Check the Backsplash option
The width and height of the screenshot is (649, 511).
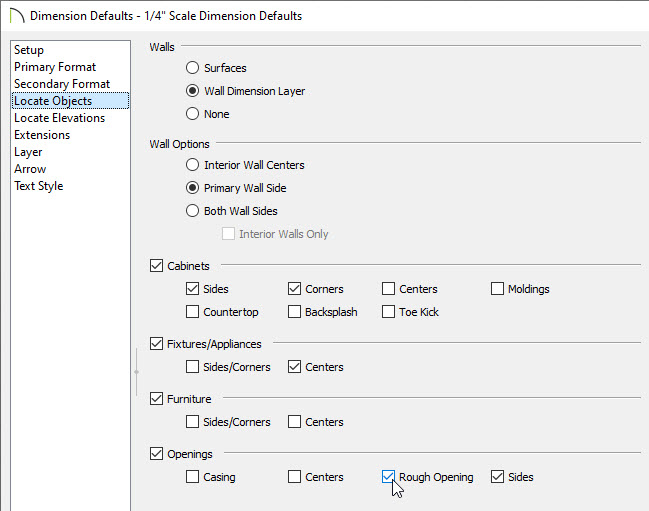[x=295, y=312]
